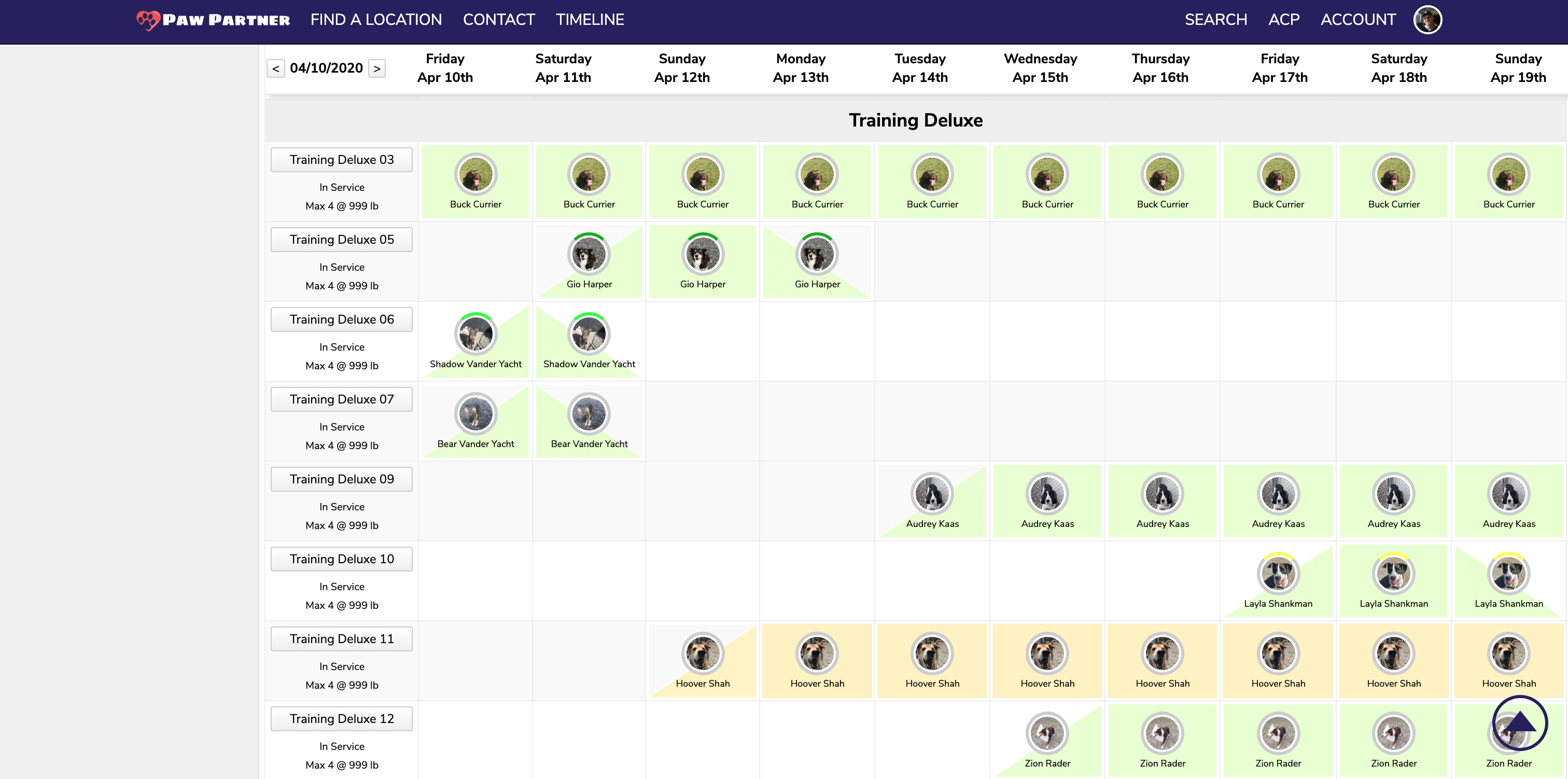
Task: Click the Paw Partner logo
Action: click(x=213, y=20)
